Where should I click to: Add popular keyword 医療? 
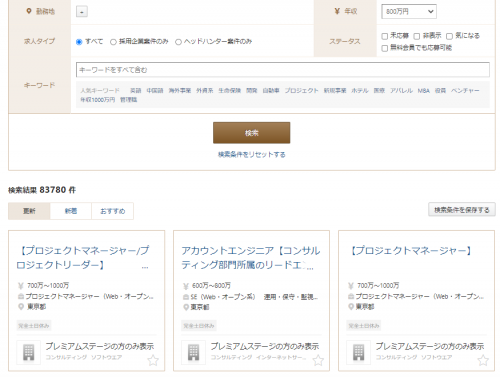point(379,91)
